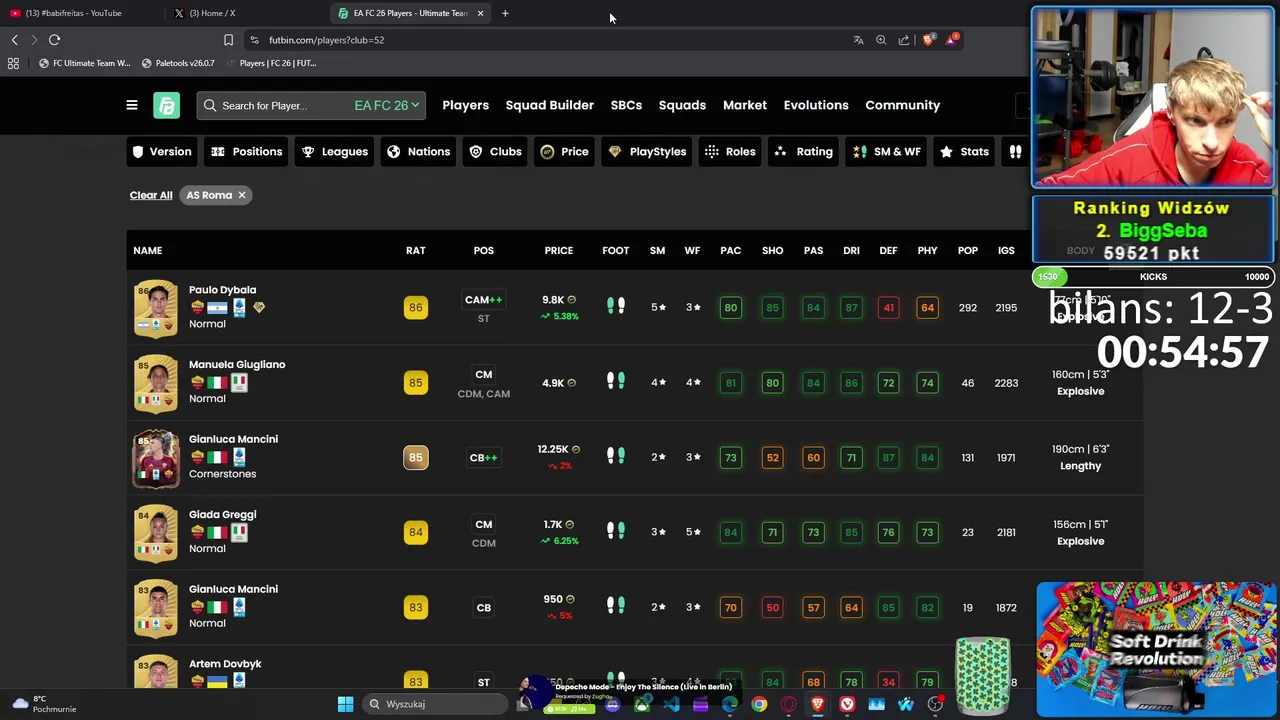This screenshot has height=720, width=1280.
Task: Click Dybala's 86 rating badge
Action: pyautogui.click(x=415, y=308)
